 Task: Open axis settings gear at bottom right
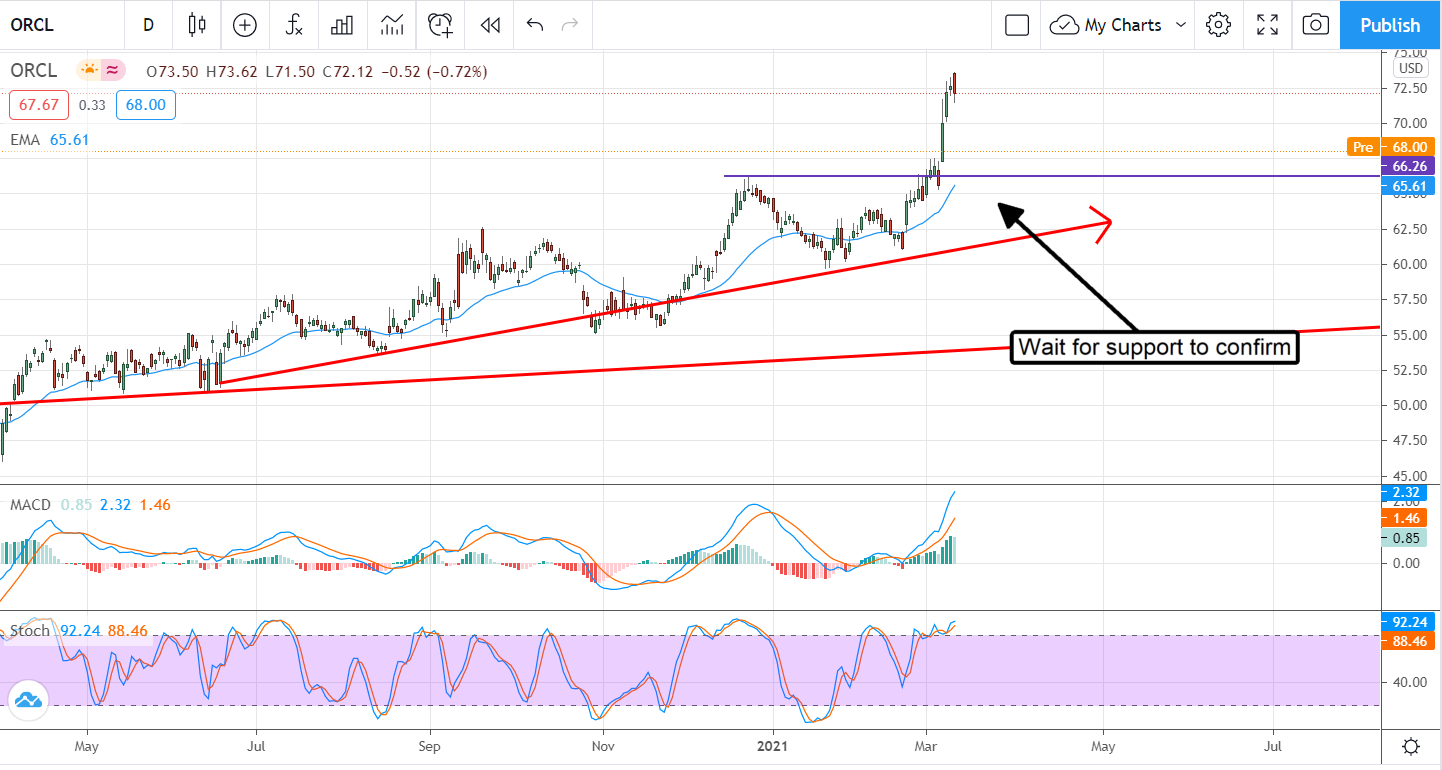point(1411,747)
